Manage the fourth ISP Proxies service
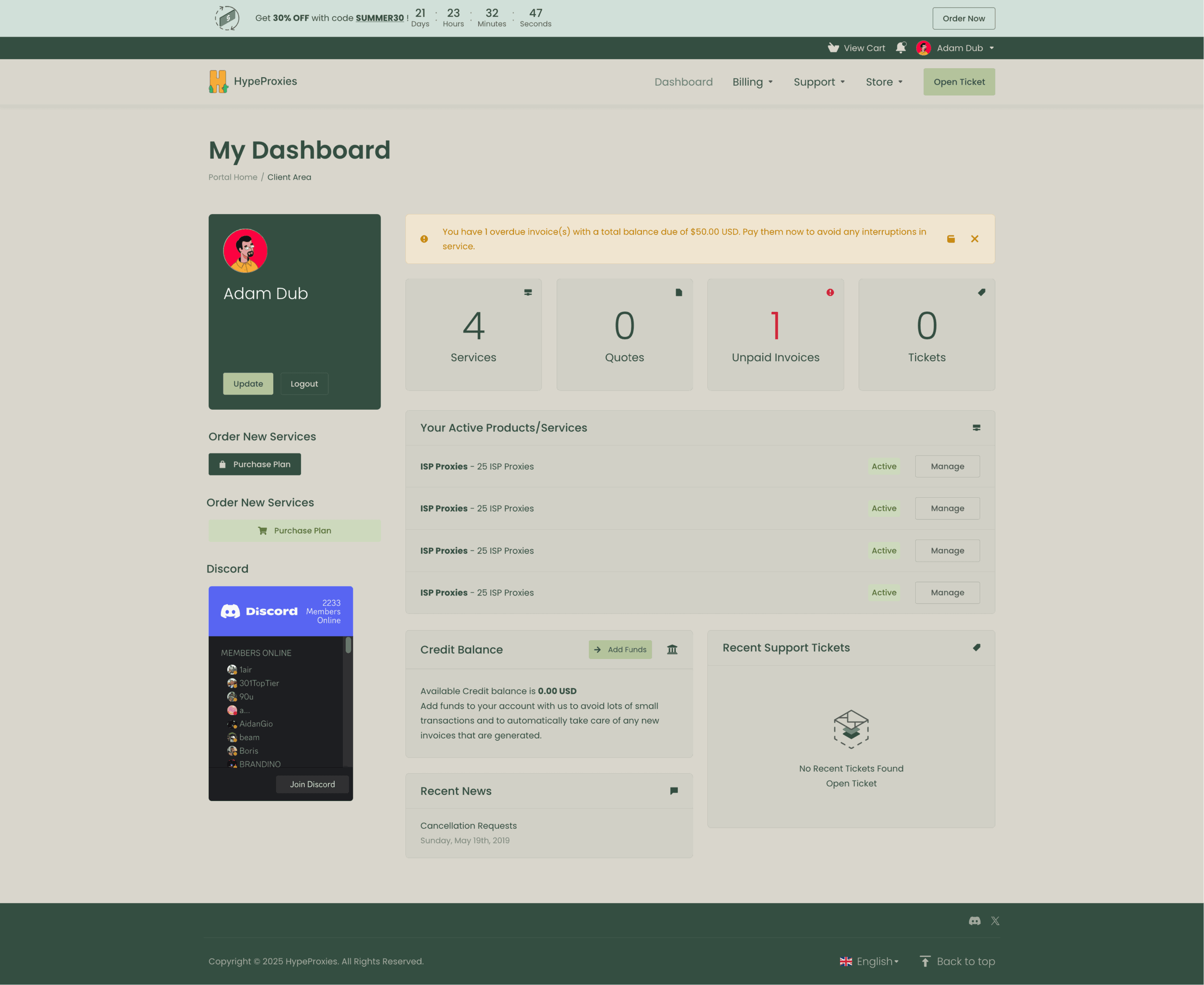This screenshot has height=985, width=1204. point(947,592)
